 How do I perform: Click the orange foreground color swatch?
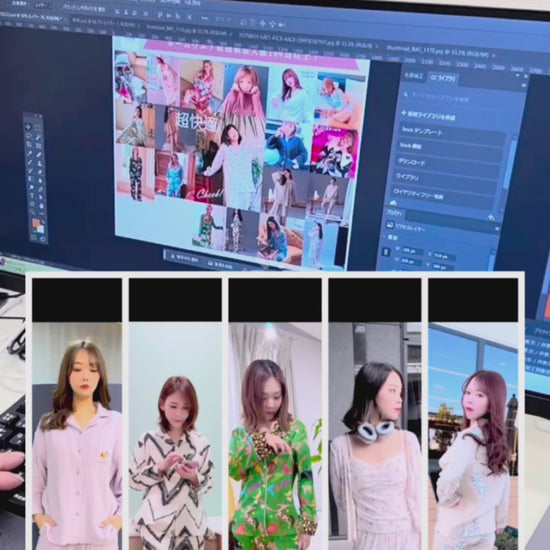pyautogui.click(x=36, y=223)
